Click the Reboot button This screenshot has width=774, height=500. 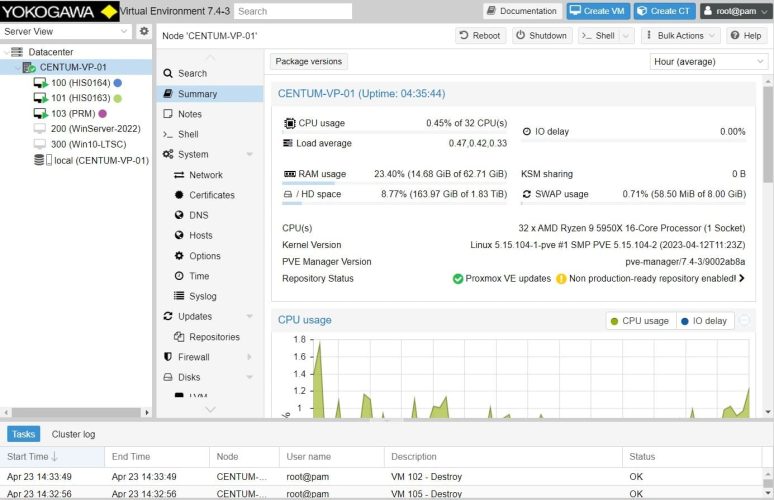(x=480, y=36)
